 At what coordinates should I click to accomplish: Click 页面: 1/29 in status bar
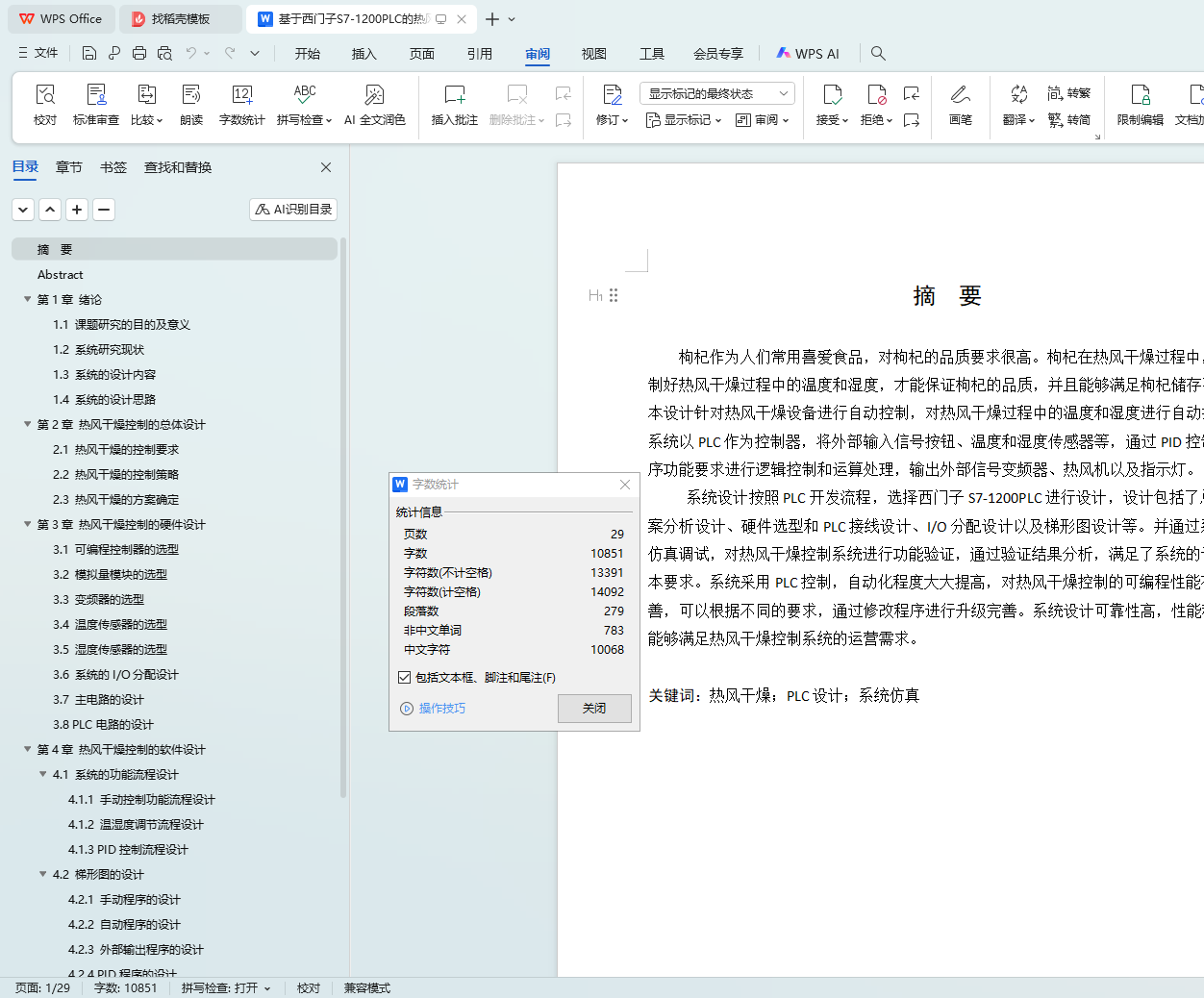(x=42, y=988)
